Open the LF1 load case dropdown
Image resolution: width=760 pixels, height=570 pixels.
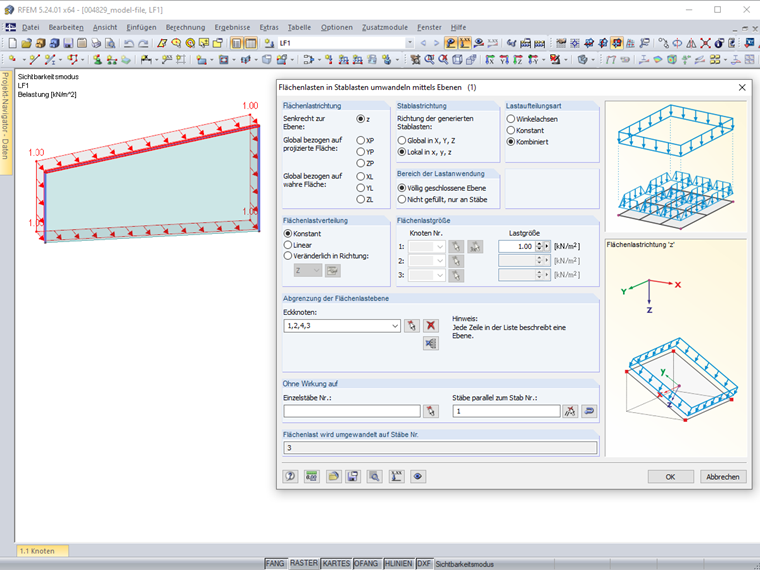click(x=410, y=43)
